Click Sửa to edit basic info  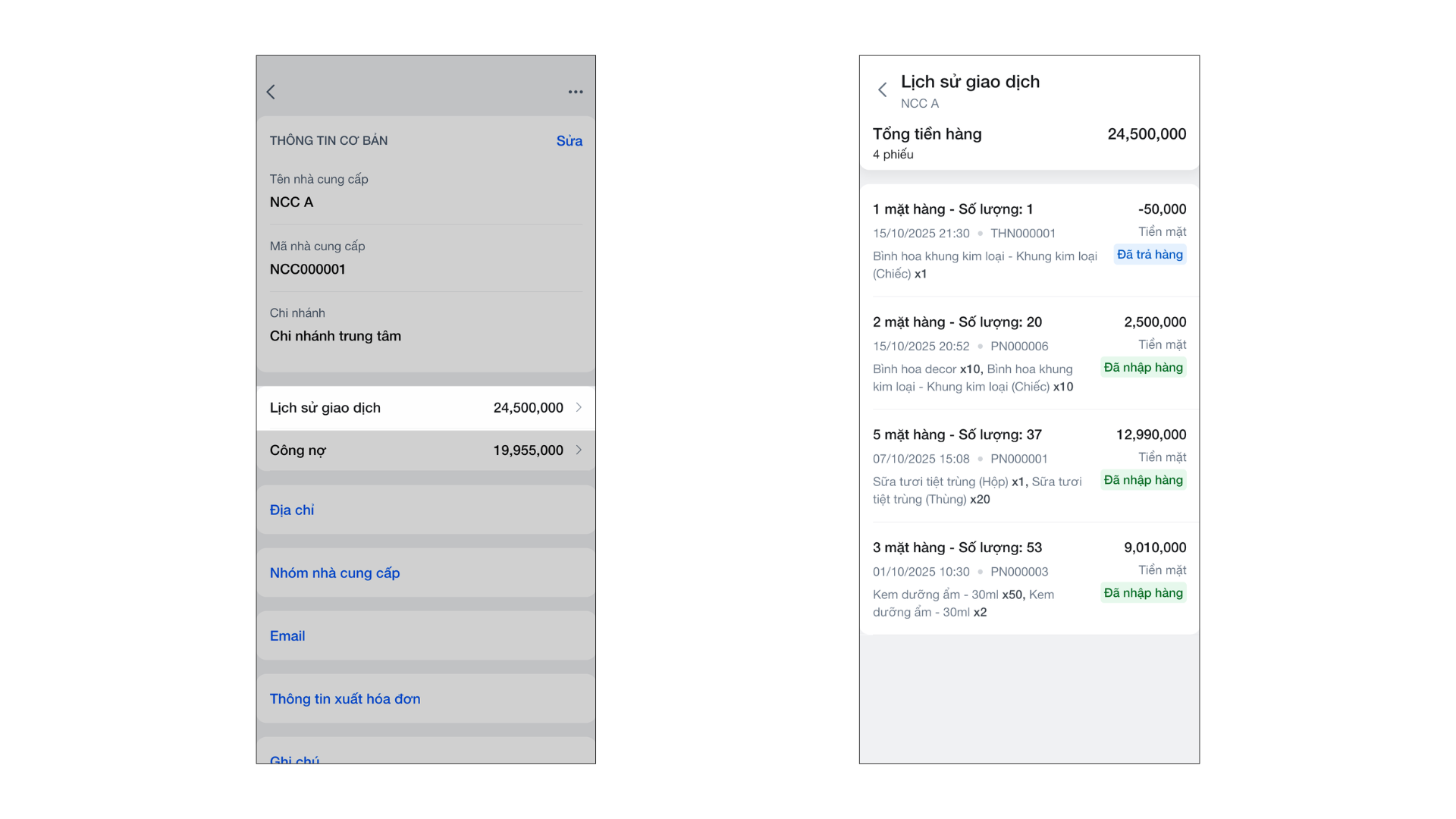569,141
